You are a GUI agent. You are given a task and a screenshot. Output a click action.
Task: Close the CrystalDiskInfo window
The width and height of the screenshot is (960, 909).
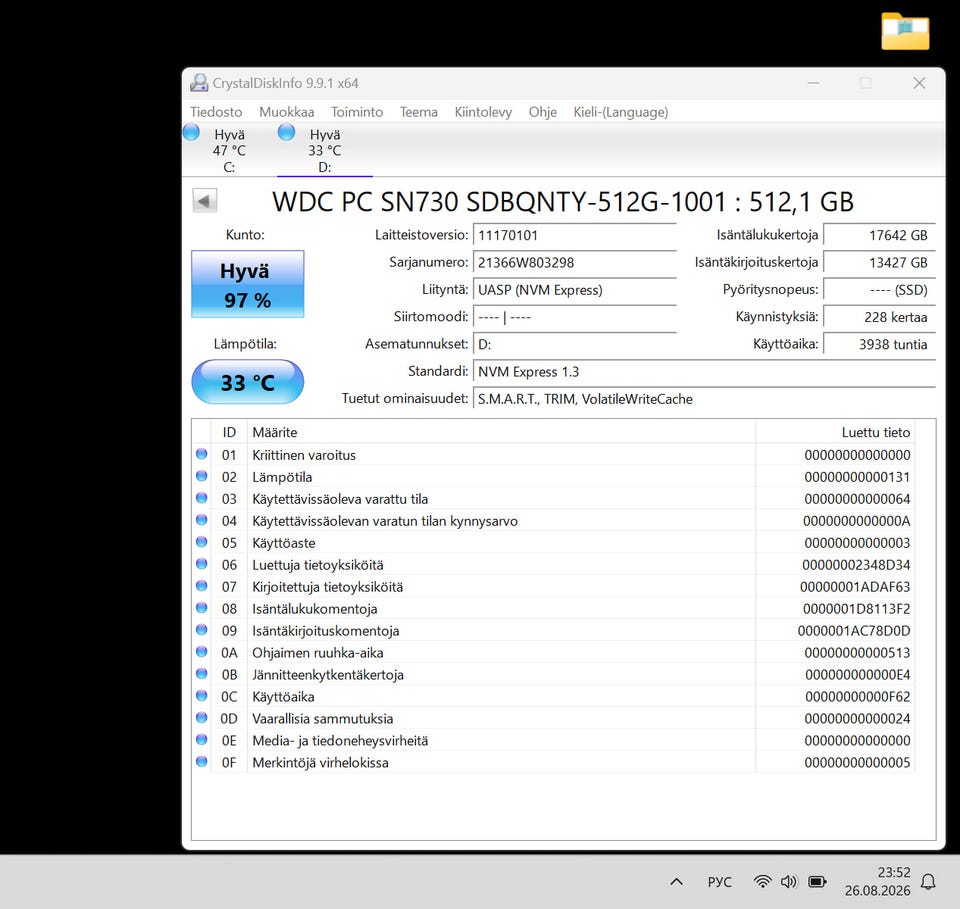[919, 83]
